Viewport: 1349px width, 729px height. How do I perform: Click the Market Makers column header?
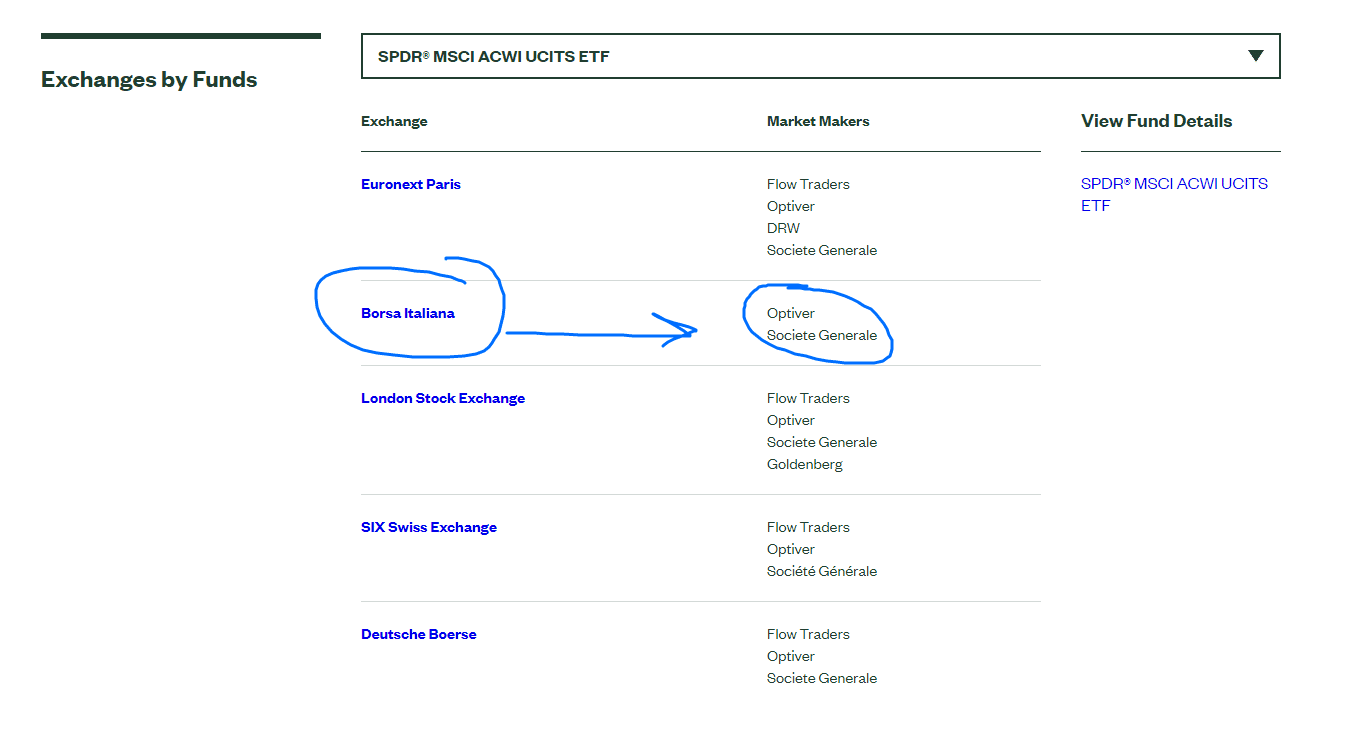pos(818,121)
